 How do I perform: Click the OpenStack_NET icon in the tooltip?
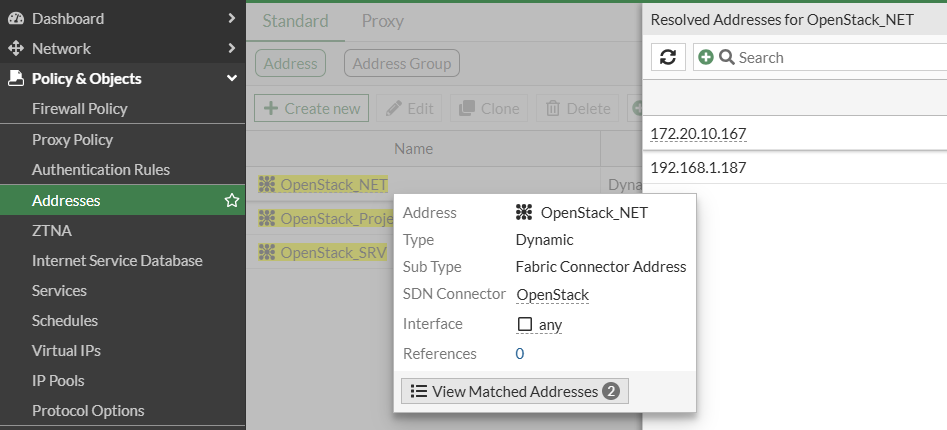524,213
